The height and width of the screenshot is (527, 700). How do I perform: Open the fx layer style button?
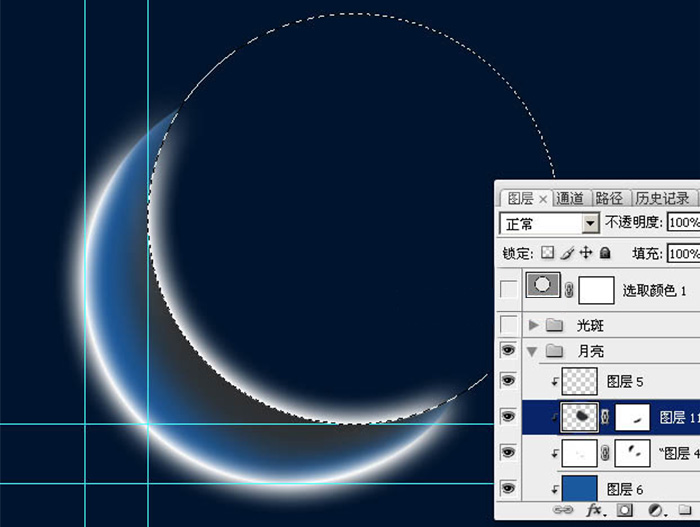pyautogui.click(x=594, y=510)
